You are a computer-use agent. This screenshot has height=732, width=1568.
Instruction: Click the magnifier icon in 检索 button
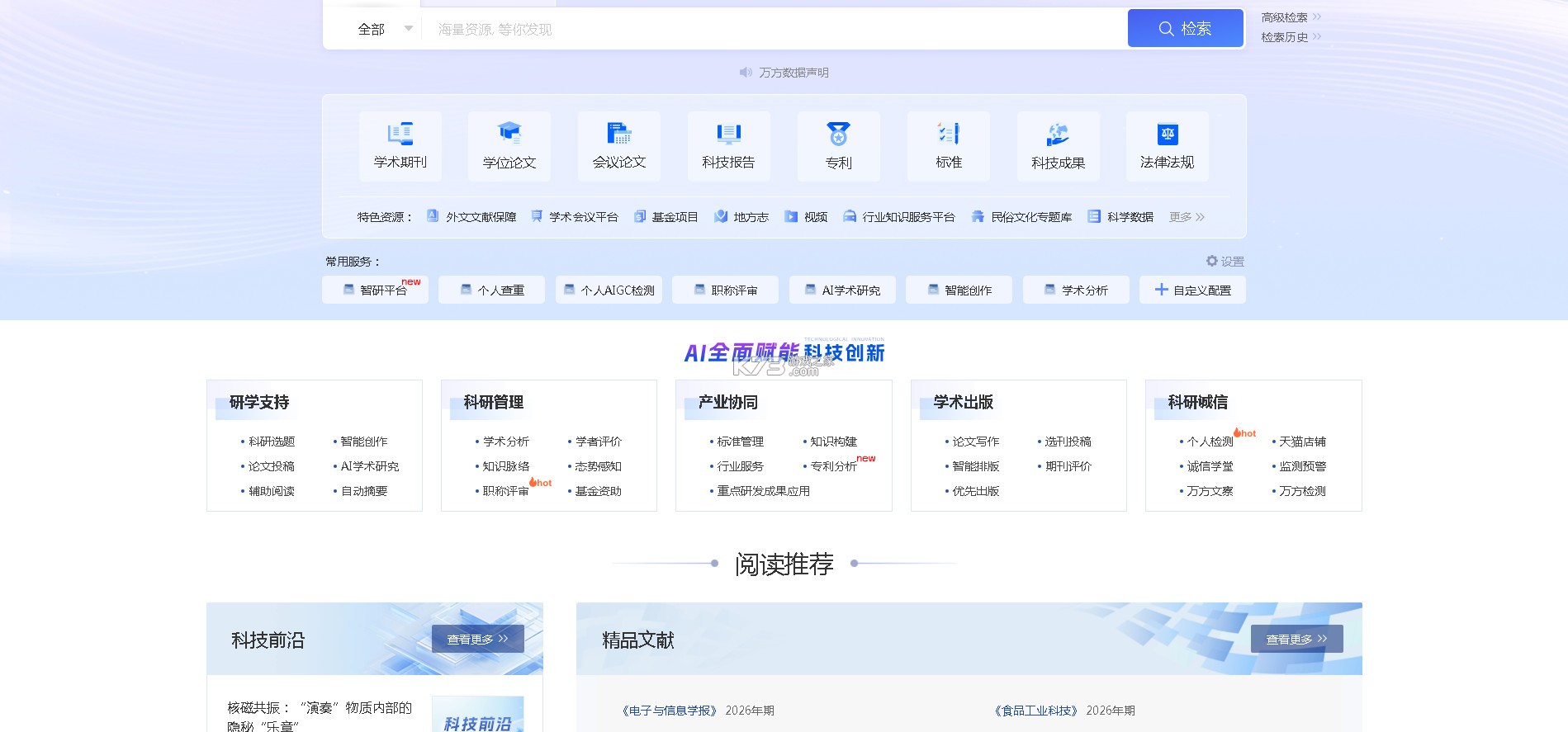pos(1166,29)
